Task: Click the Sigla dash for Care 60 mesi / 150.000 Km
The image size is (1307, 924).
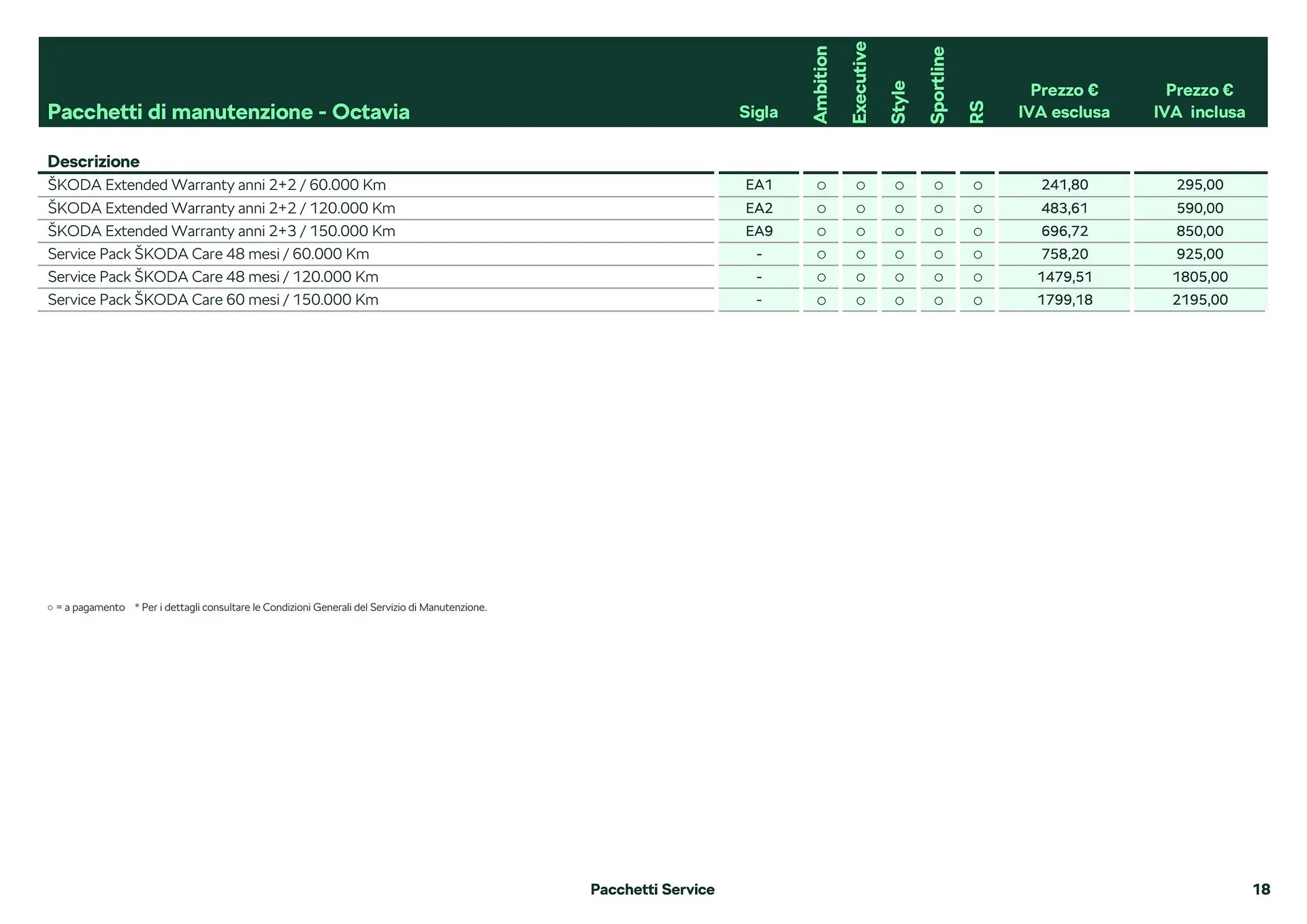Action: tap(759, 300)
